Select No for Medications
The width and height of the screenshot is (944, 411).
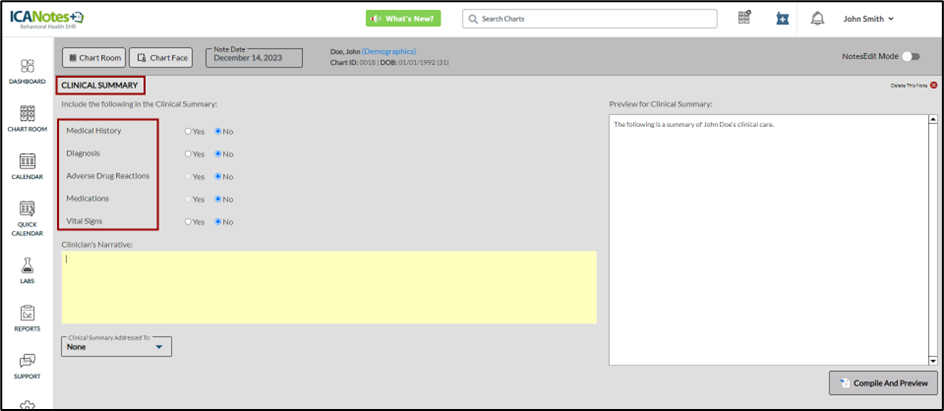[x=219, y=199]
